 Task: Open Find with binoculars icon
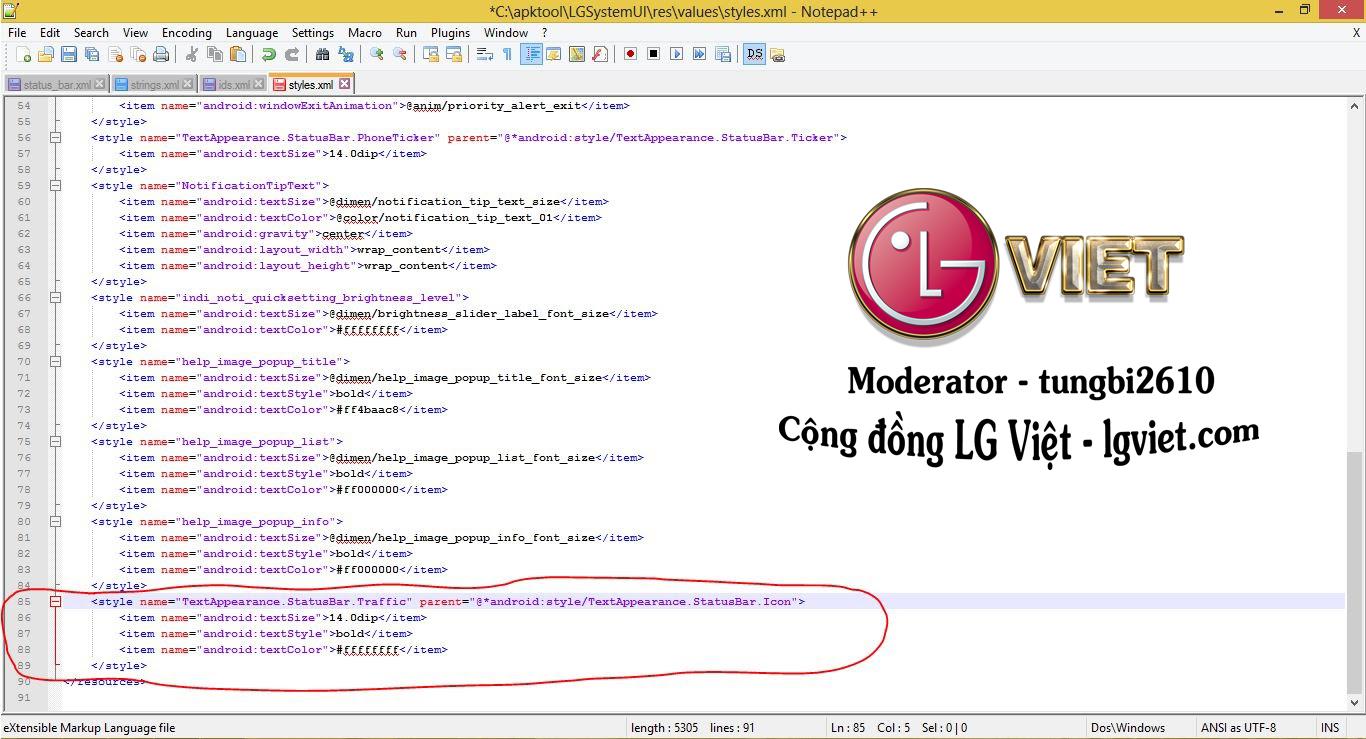(322, 54)
